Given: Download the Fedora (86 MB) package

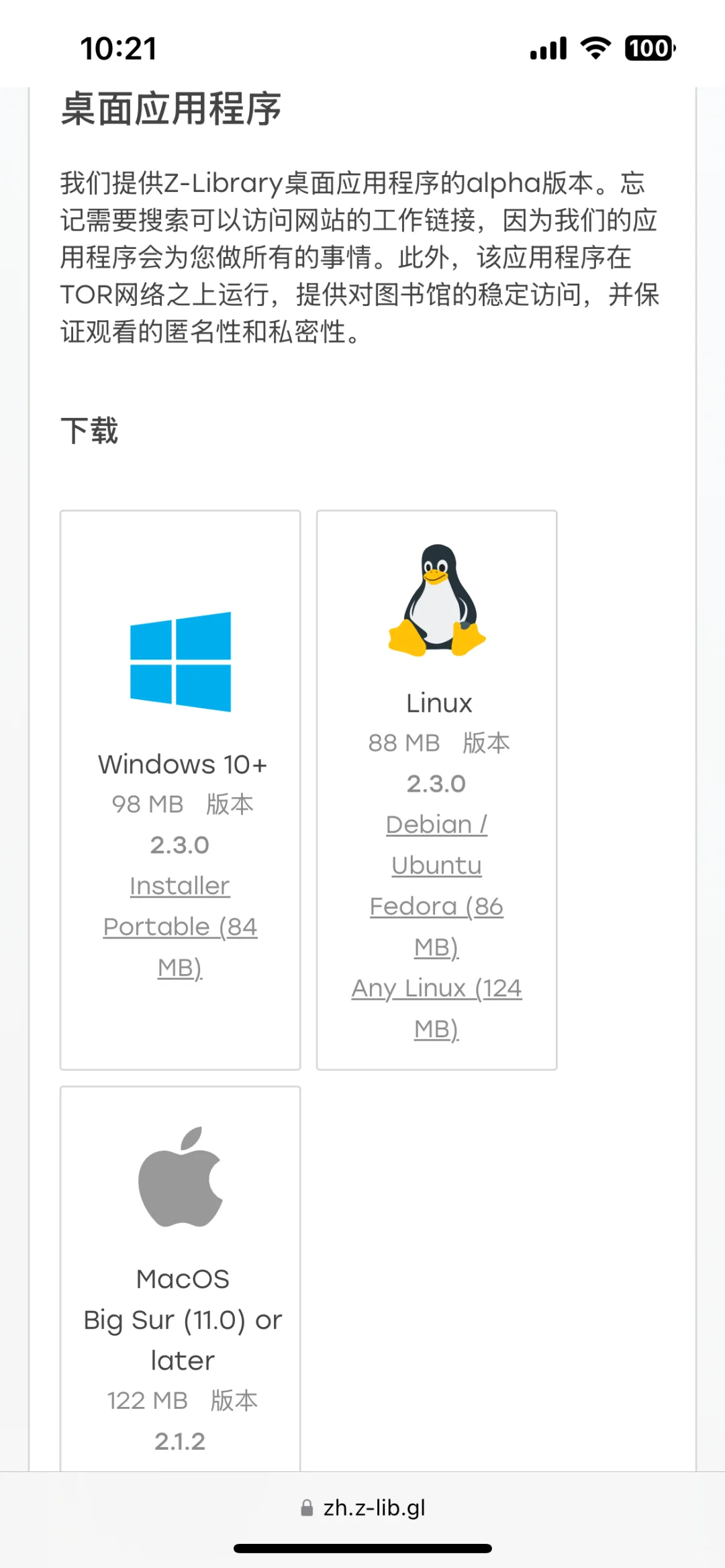Looking at the screenshot, I should [x=437, y=927].
